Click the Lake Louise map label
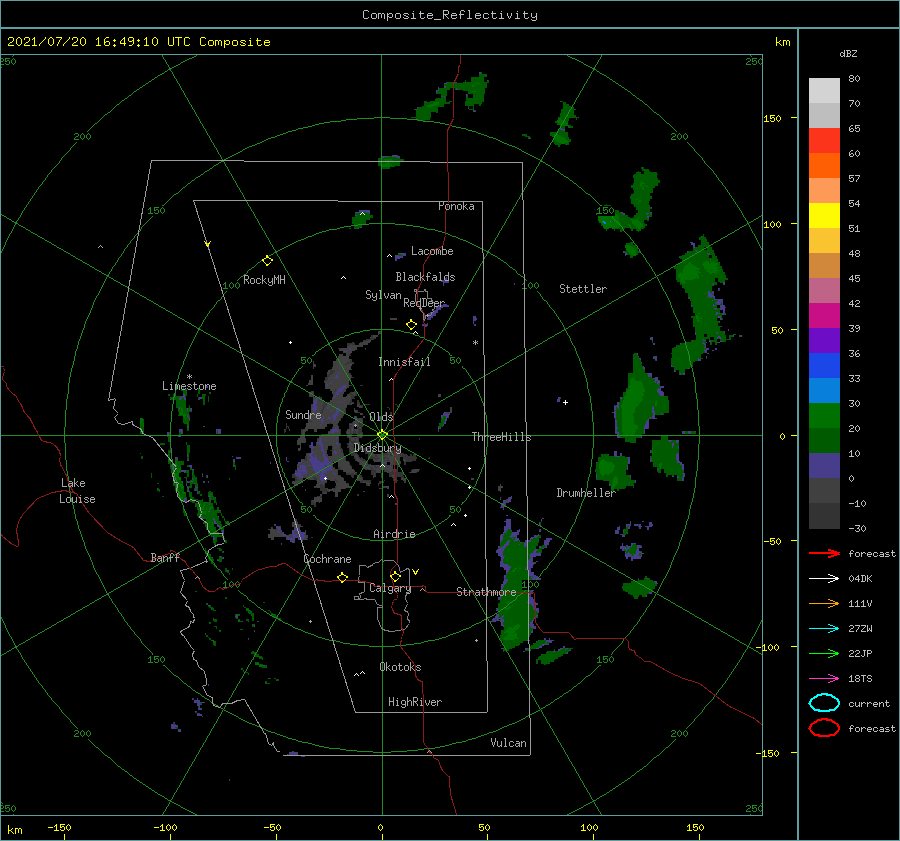The height and width of the screenshot is (841, 900). point(77,491)
